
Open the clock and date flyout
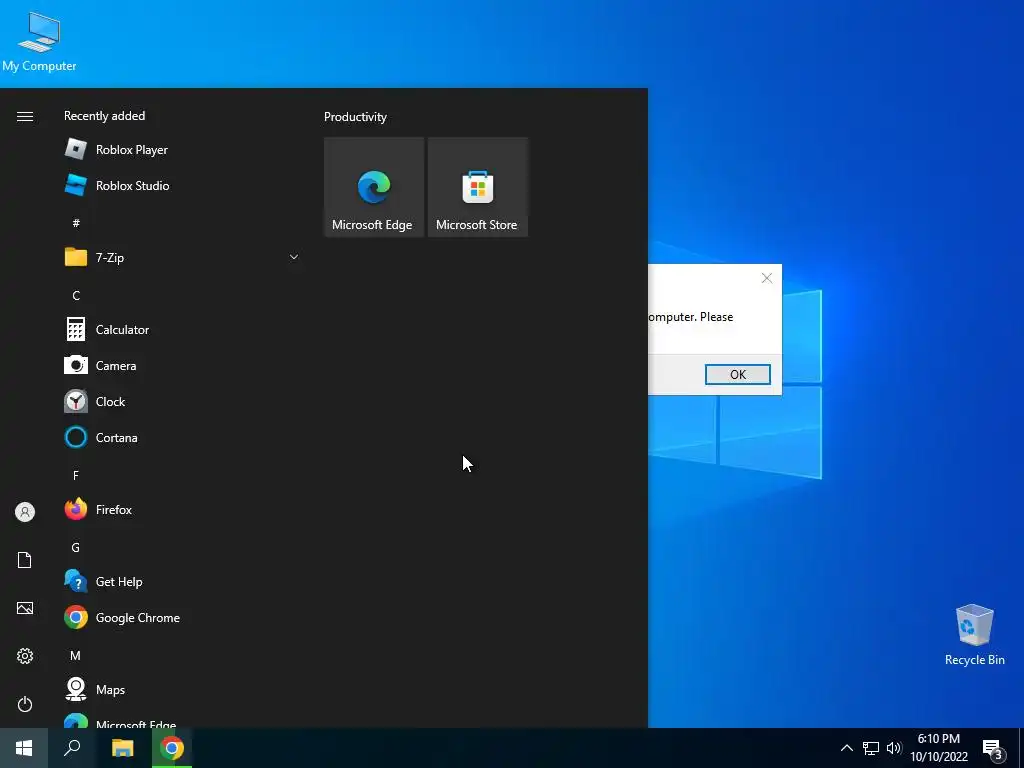coord(939,748)
